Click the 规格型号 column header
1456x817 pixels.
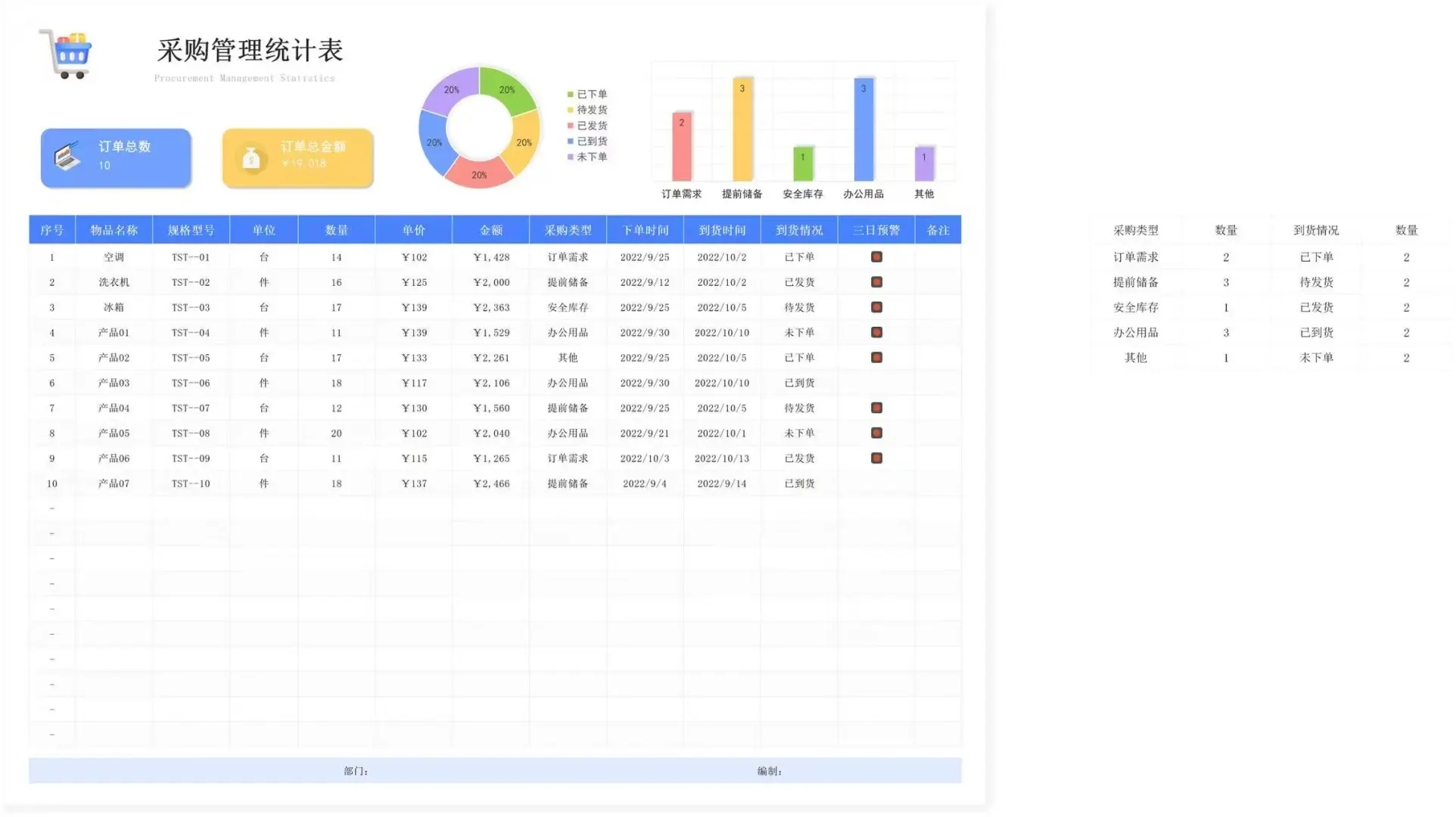[x=191, y=230]
